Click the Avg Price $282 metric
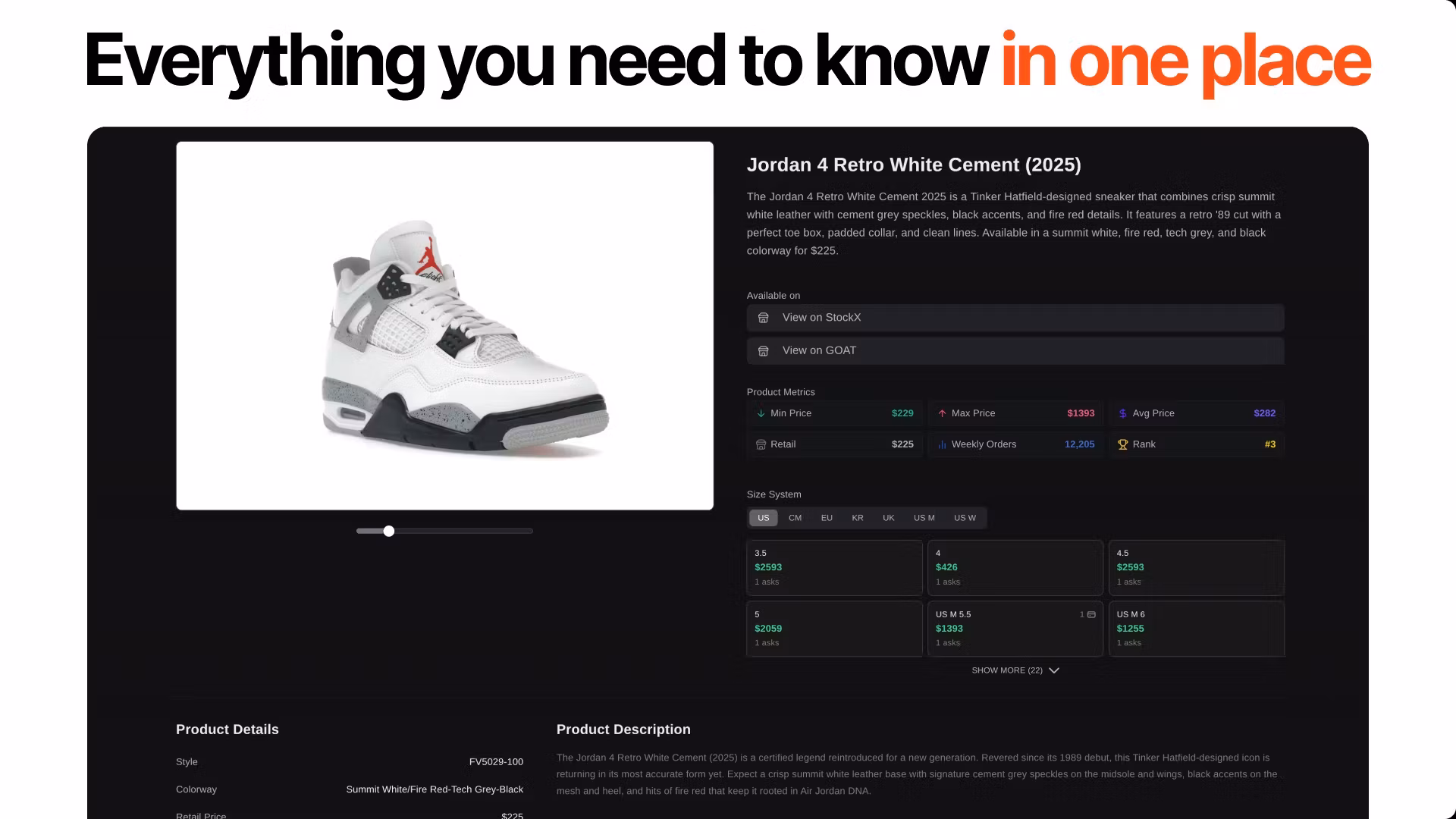 (1197, 413)
